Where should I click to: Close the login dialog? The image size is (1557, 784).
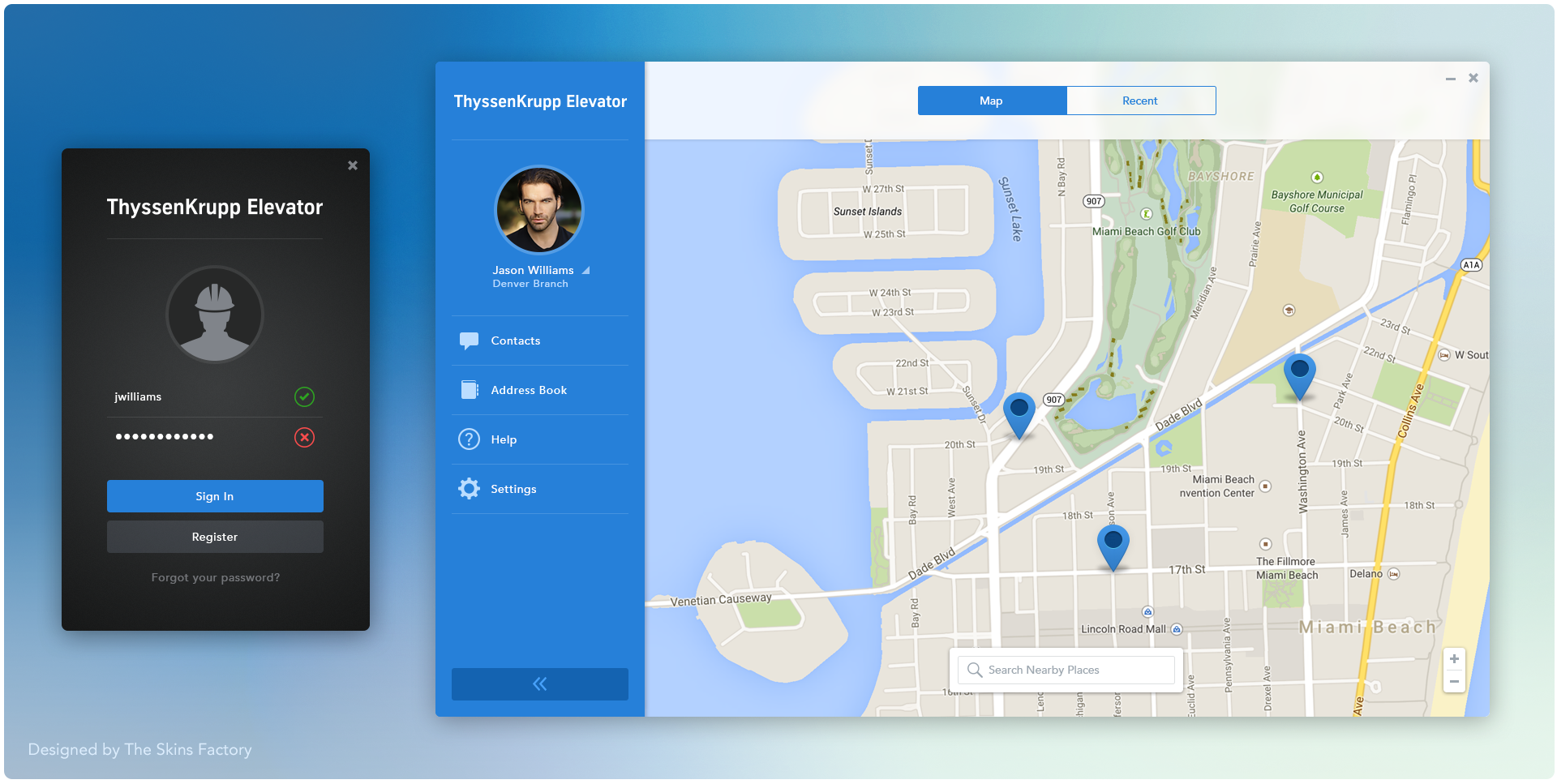[353, 165]
